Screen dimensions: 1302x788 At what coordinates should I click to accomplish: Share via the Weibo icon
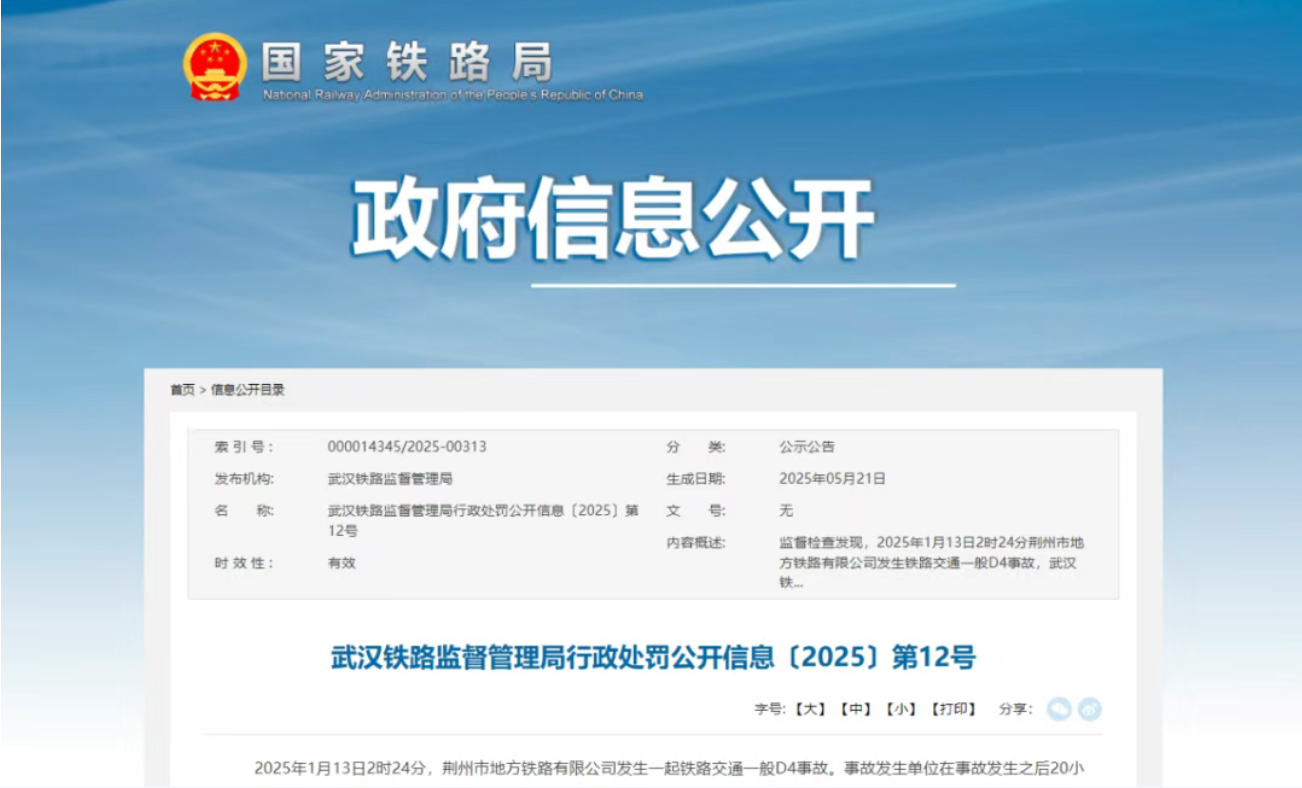(1090, 709)
